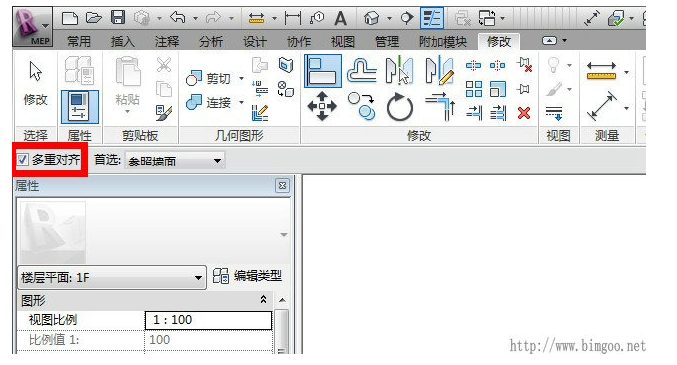This screenshot has width=677, height=365.
Task: Toggle the Properties palette button in ribbon
Action: 80,107
